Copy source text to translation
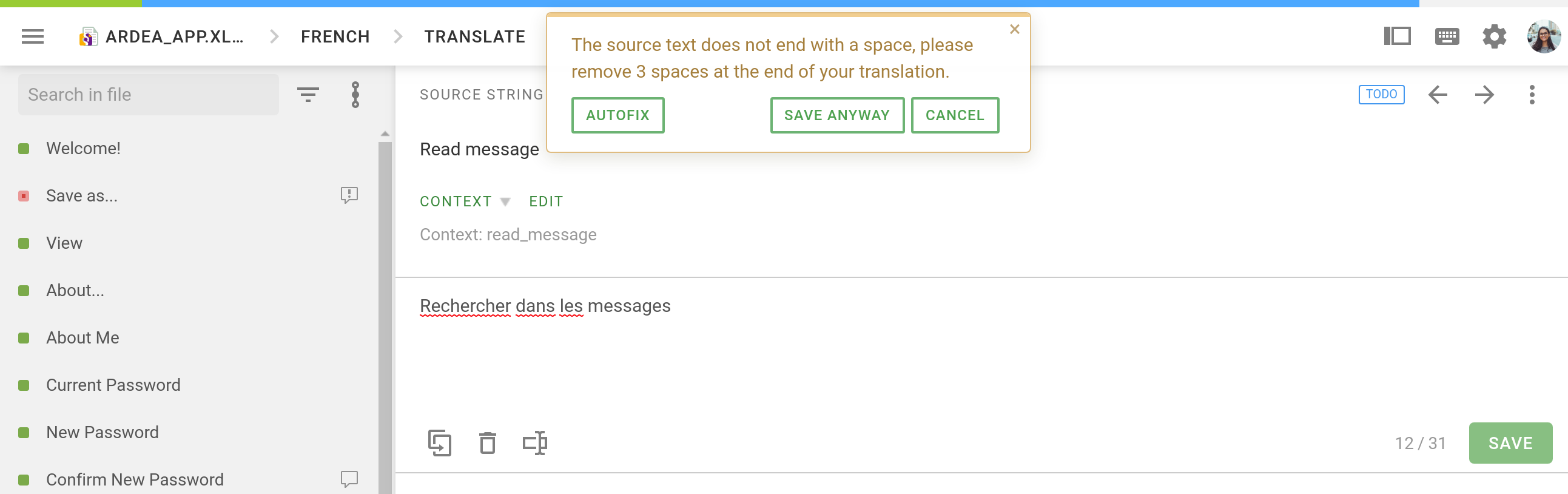Screen dimensions: 1568x494 tap(440, 443)
